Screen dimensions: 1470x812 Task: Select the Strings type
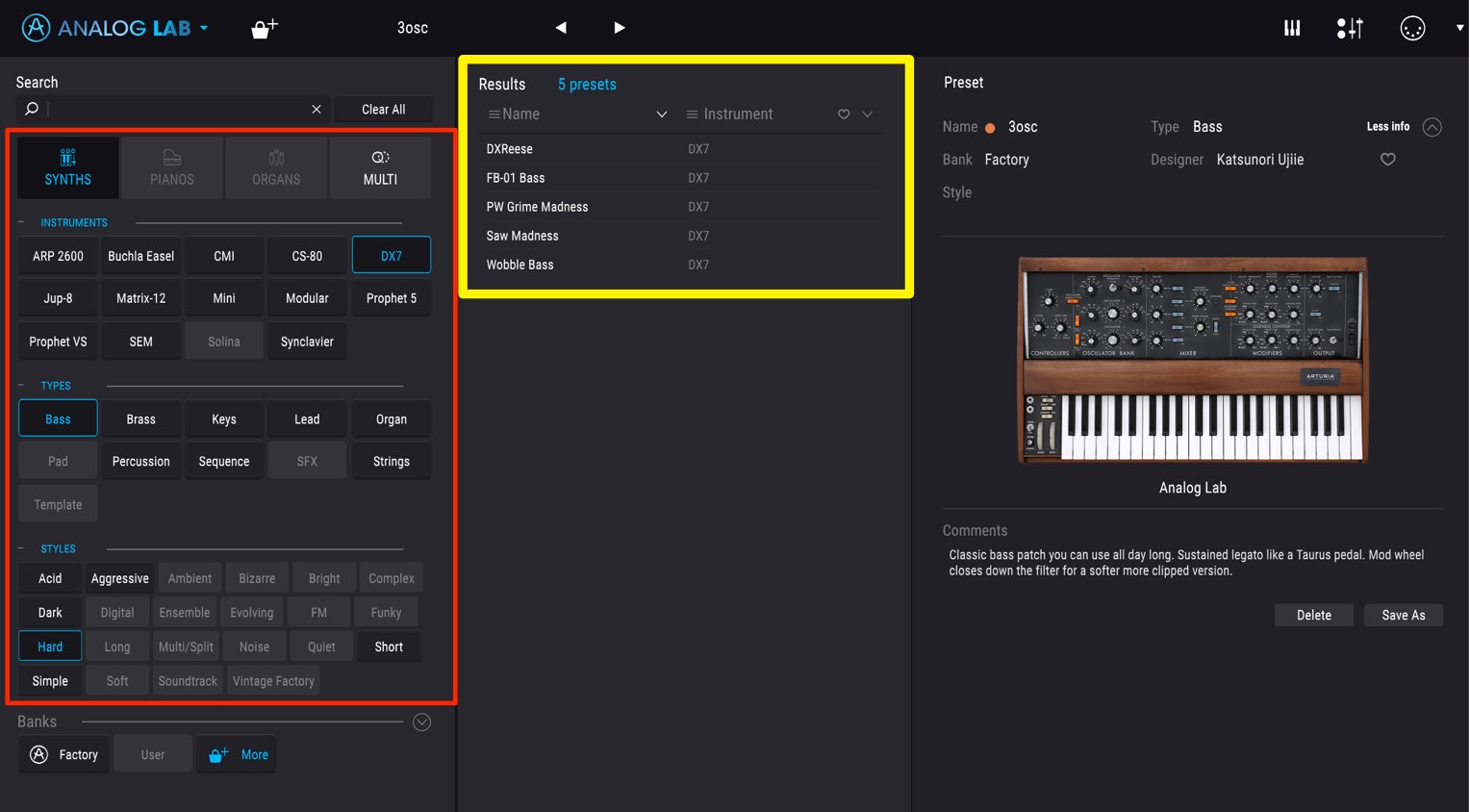coord(392,462)
